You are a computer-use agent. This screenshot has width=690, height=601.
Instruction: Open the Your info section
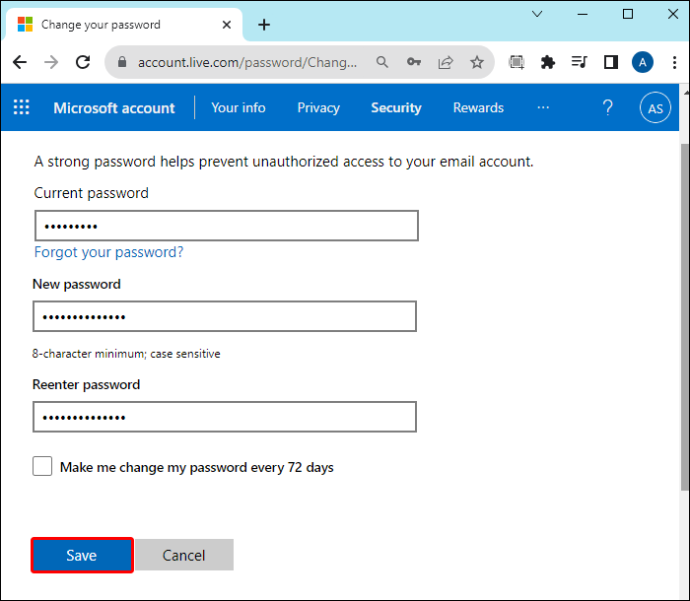pyautogui.click(x=239, y=108)
